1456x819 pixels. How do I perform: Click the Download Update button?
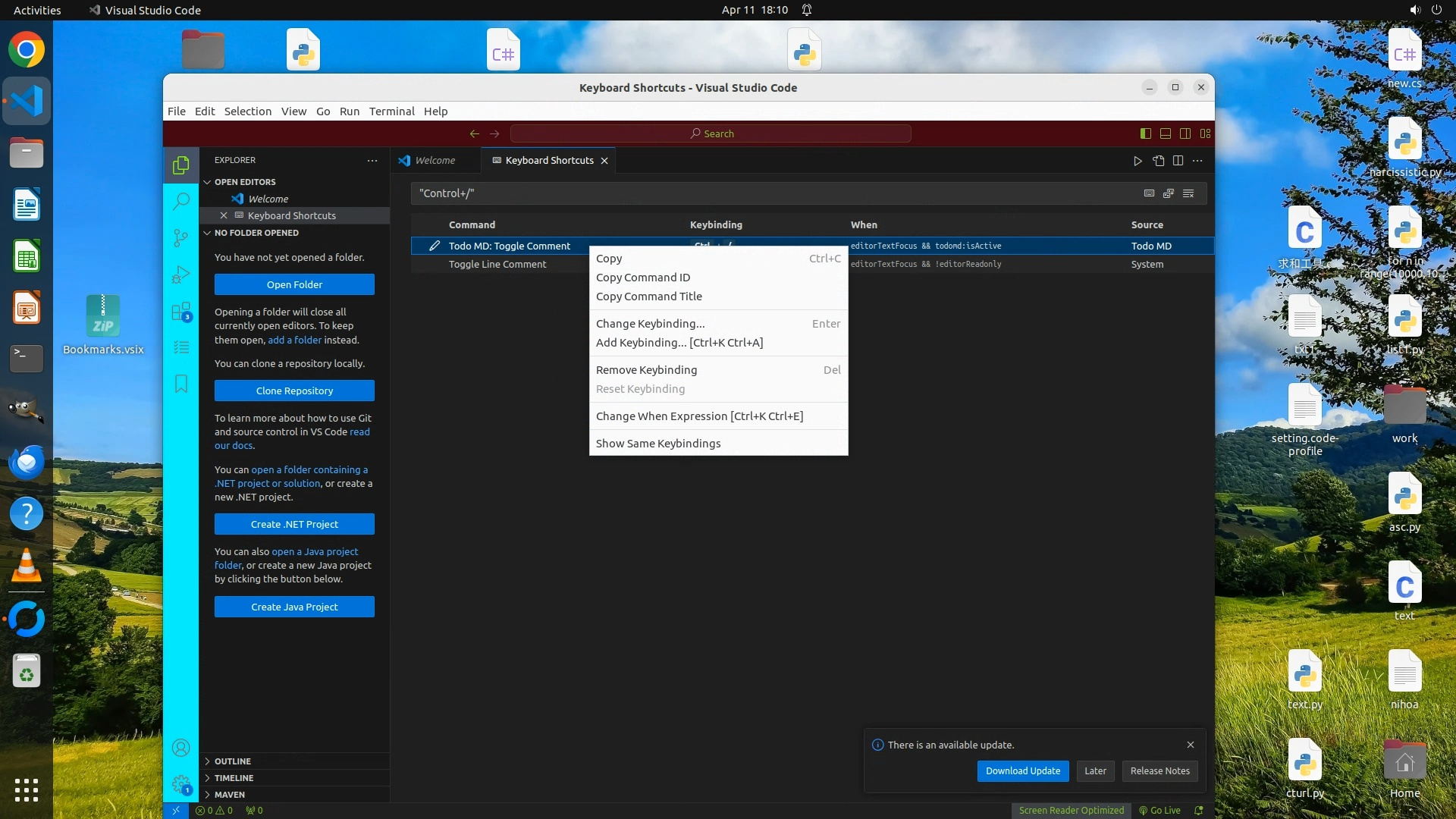tap(1023, 771)
